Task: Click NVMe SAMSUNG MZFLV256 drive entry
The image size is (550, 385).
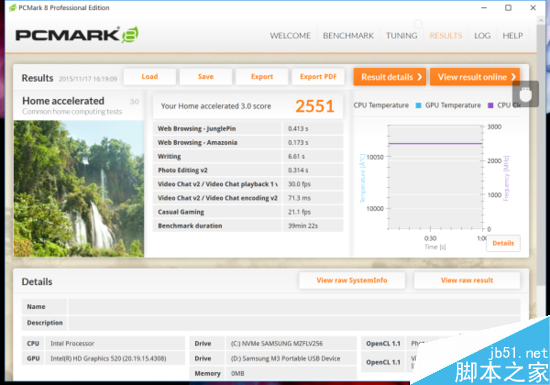Action: point(277,343)
